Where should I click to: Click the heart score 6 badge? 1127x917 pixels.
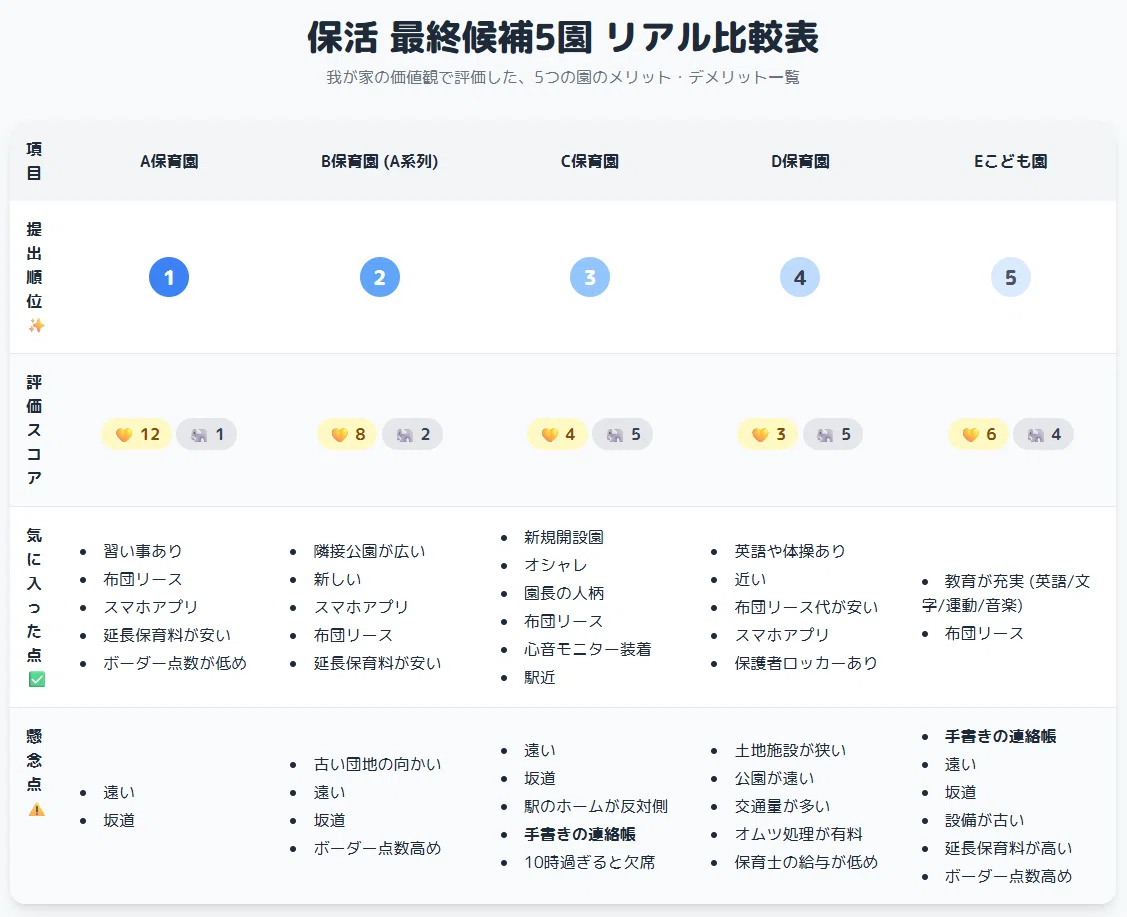click(978, 434)
